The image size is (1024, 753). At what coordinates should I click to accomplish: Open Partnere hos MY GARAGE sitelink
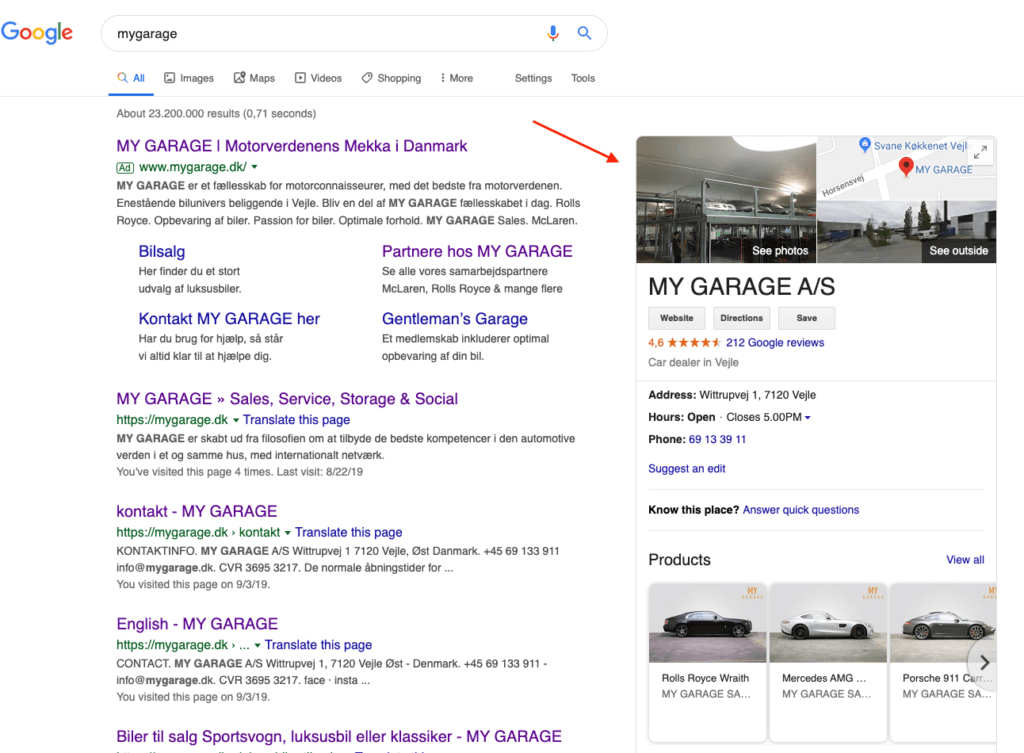(477, 251)
